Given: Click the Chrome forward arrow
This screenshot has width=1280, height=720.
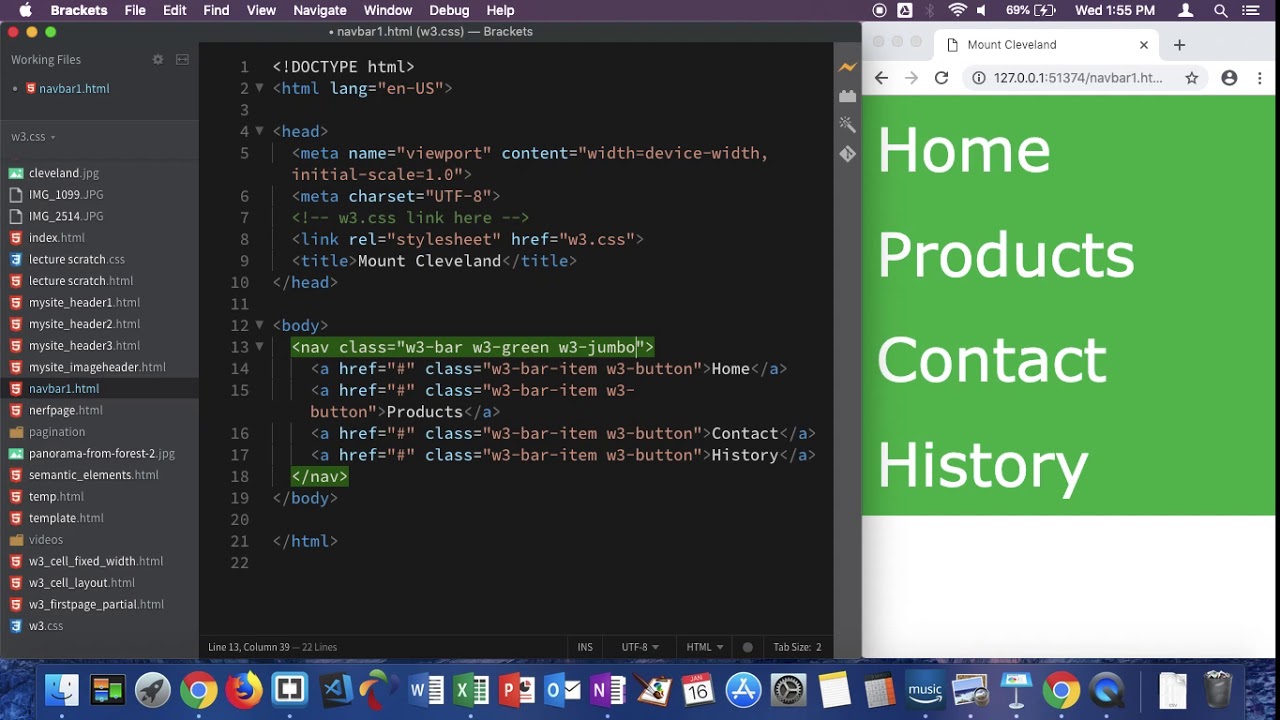Looking at the screenshot, I should tap(911, 78).
